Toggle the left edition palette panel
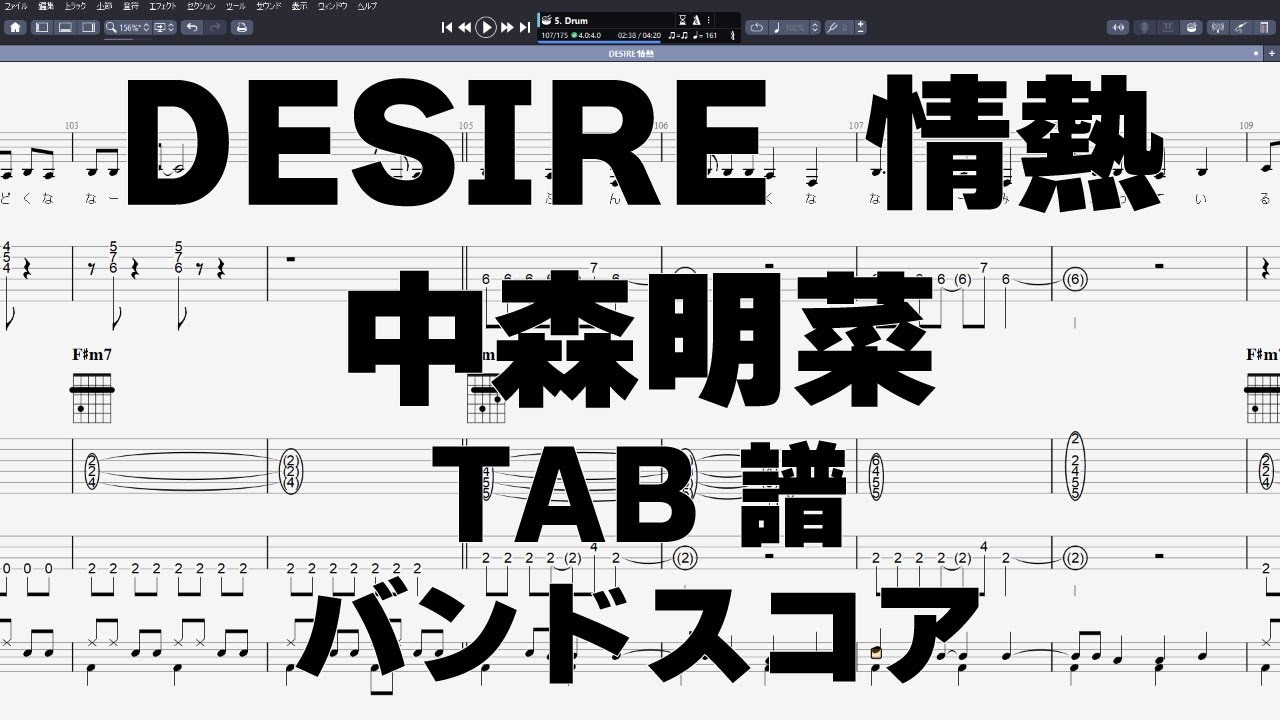This screenshot has height=720, width=1280. [42, 27]
